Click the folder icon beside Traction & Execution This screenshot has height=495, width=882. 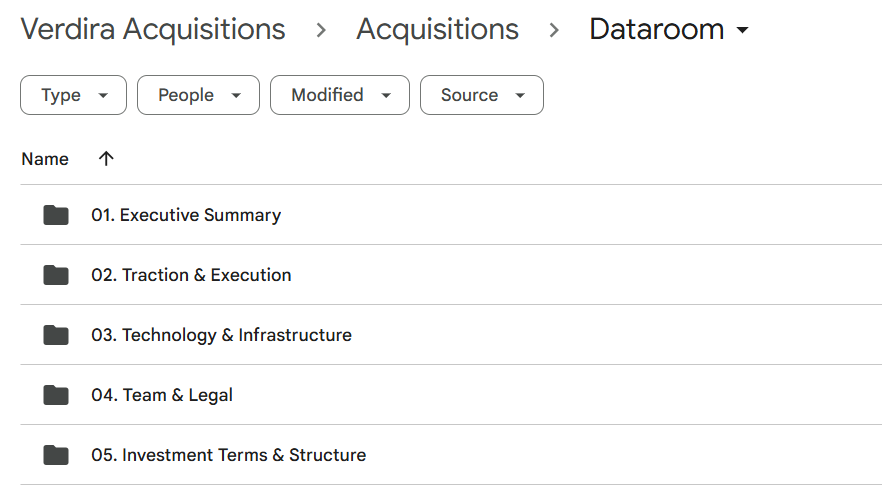56,275
